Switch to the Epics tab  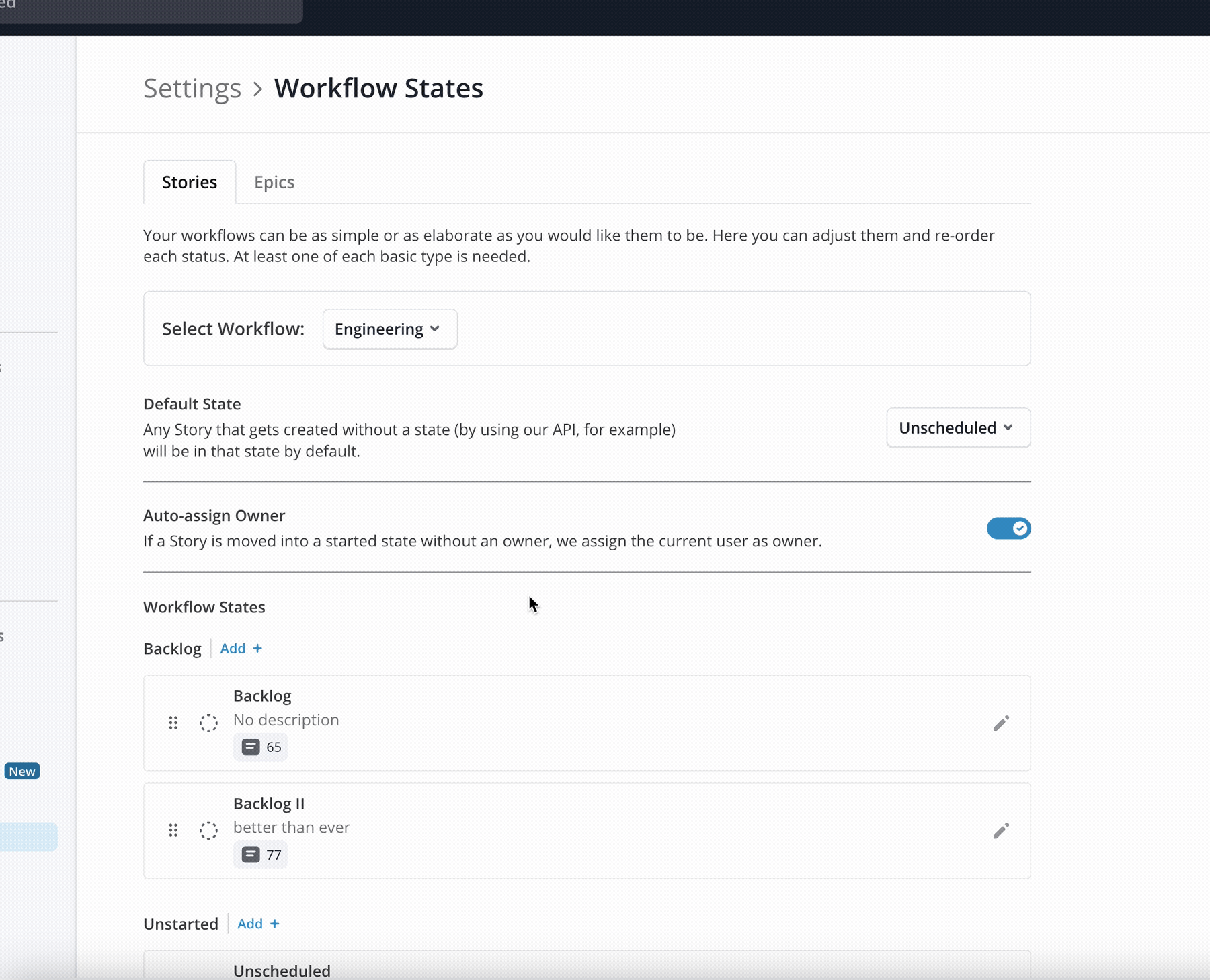pyautogui.click(x=274, y=182)
